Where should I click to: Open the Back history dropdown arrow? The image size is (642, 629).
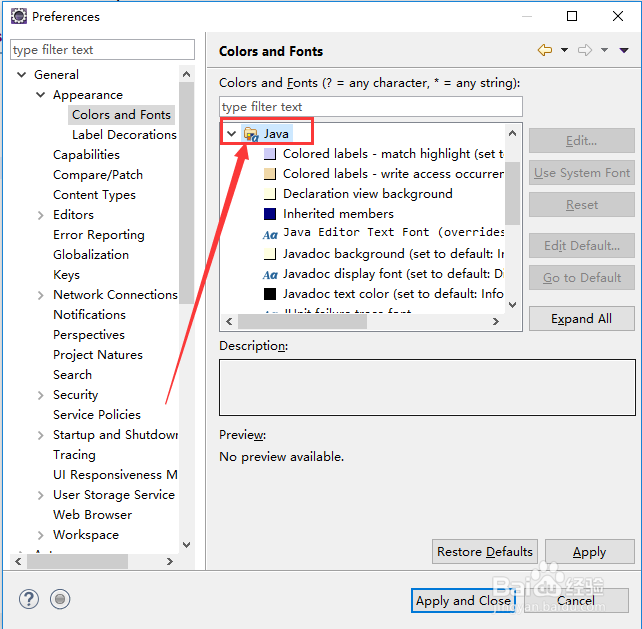point(565,50)
